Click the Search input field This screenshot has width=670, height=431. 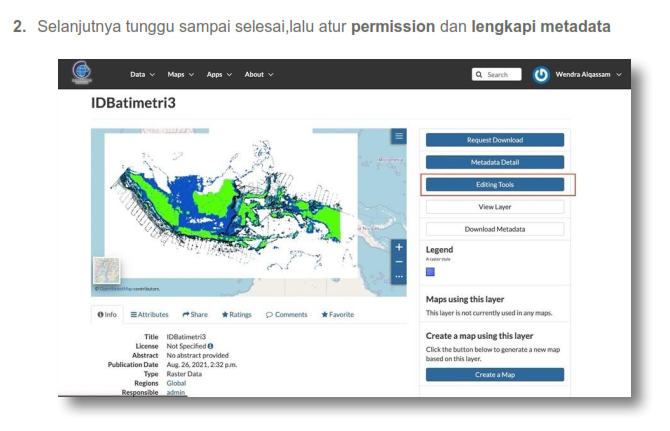tap(497, 75)
